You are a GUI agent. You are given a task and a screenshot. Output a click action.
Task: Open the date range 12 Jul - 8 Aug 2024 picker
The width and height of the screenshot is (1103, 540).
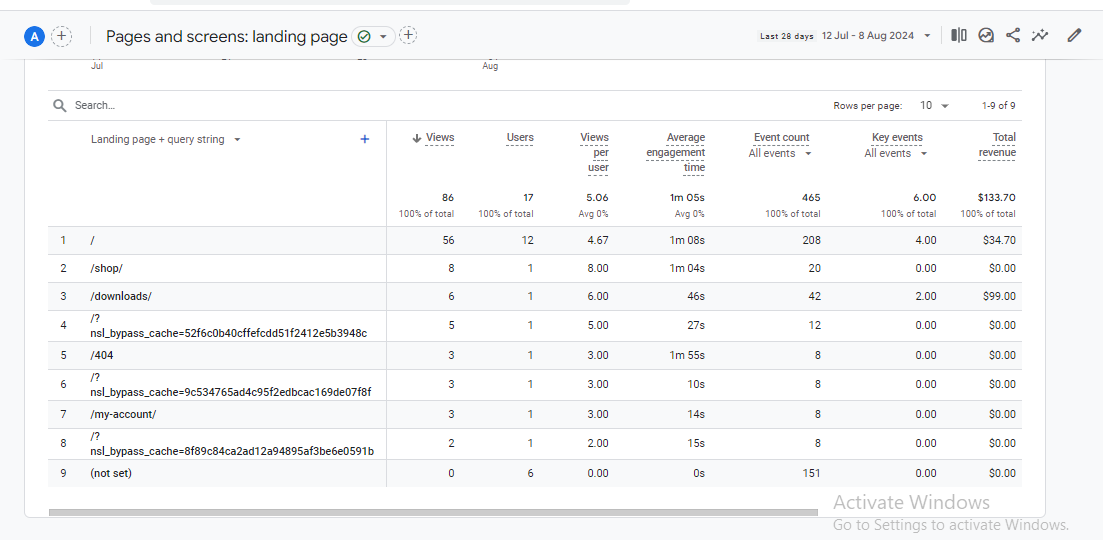click(x=876, y=36)
